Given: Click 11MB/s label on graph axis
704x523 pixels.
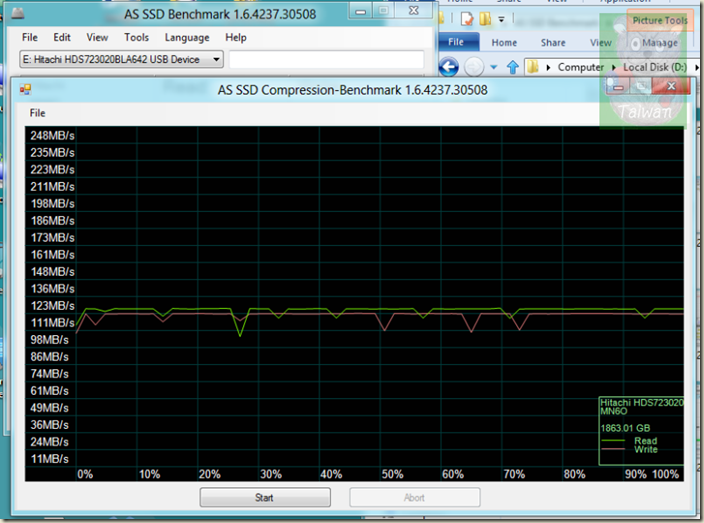Looking at the screenshot, I should pyautogui.click(x=49, y=459).
